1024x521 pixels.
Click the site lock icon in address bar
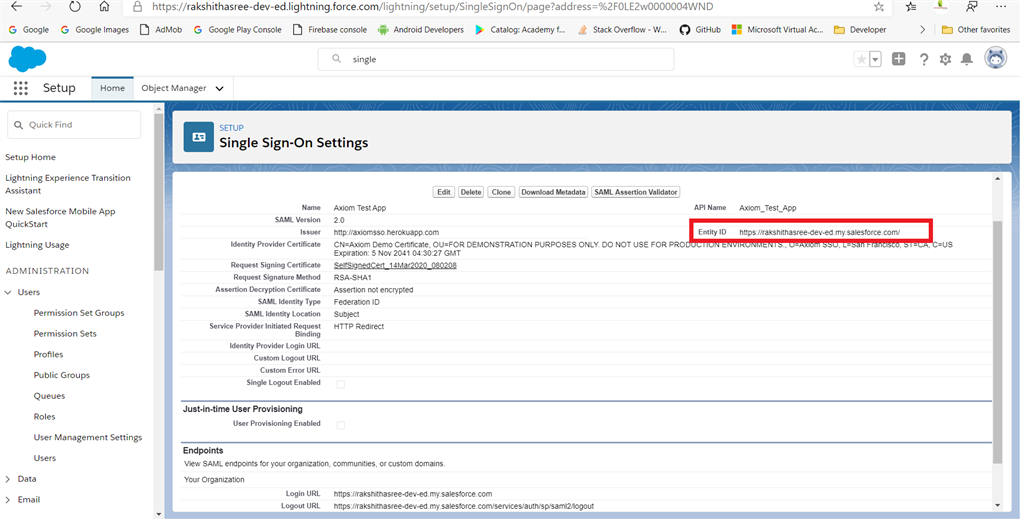[137, 7]
